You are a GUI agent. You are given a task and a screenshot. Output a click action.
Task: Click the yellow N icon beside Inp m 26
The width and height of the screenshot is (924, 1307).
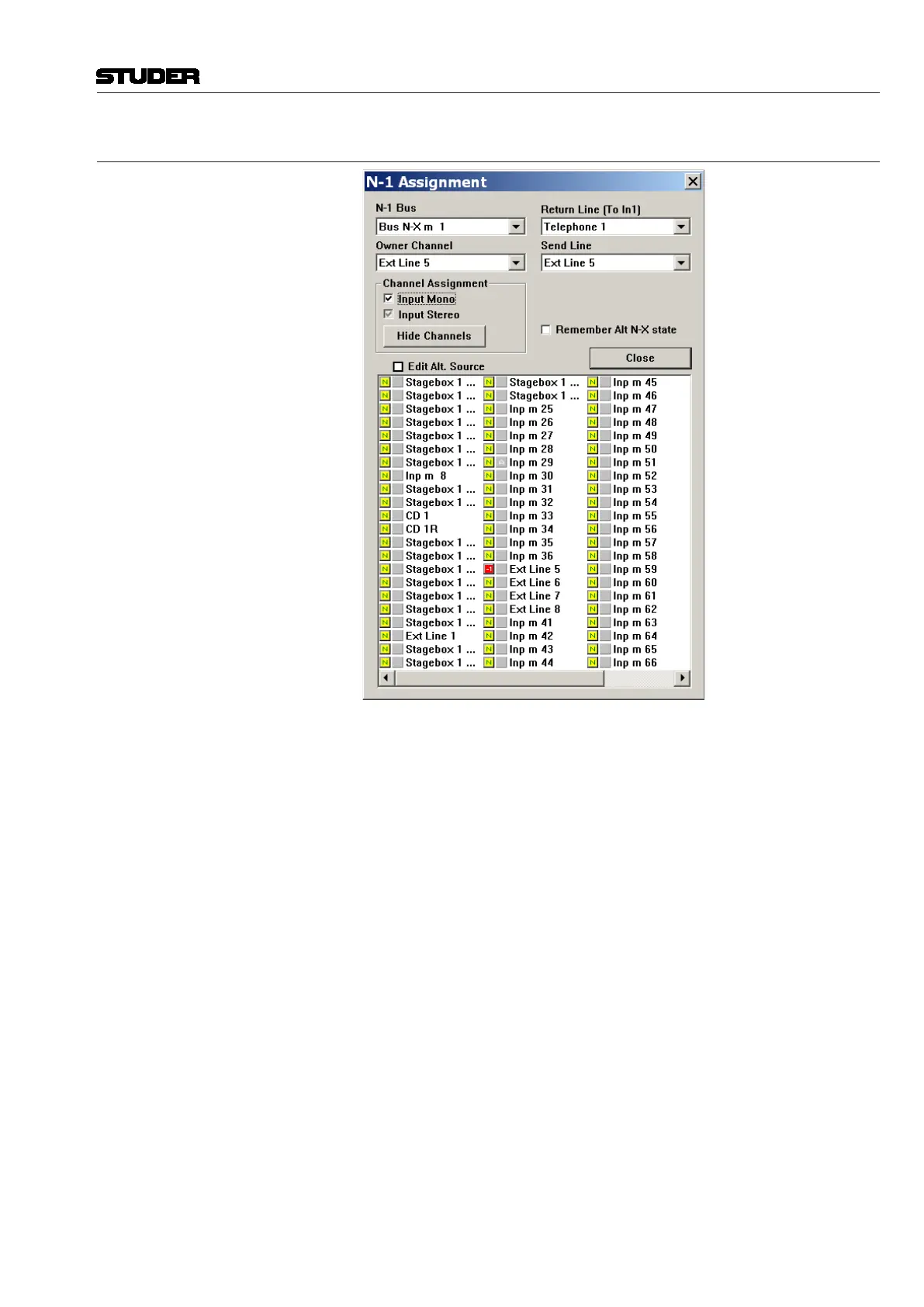click(x=489, y=423)
